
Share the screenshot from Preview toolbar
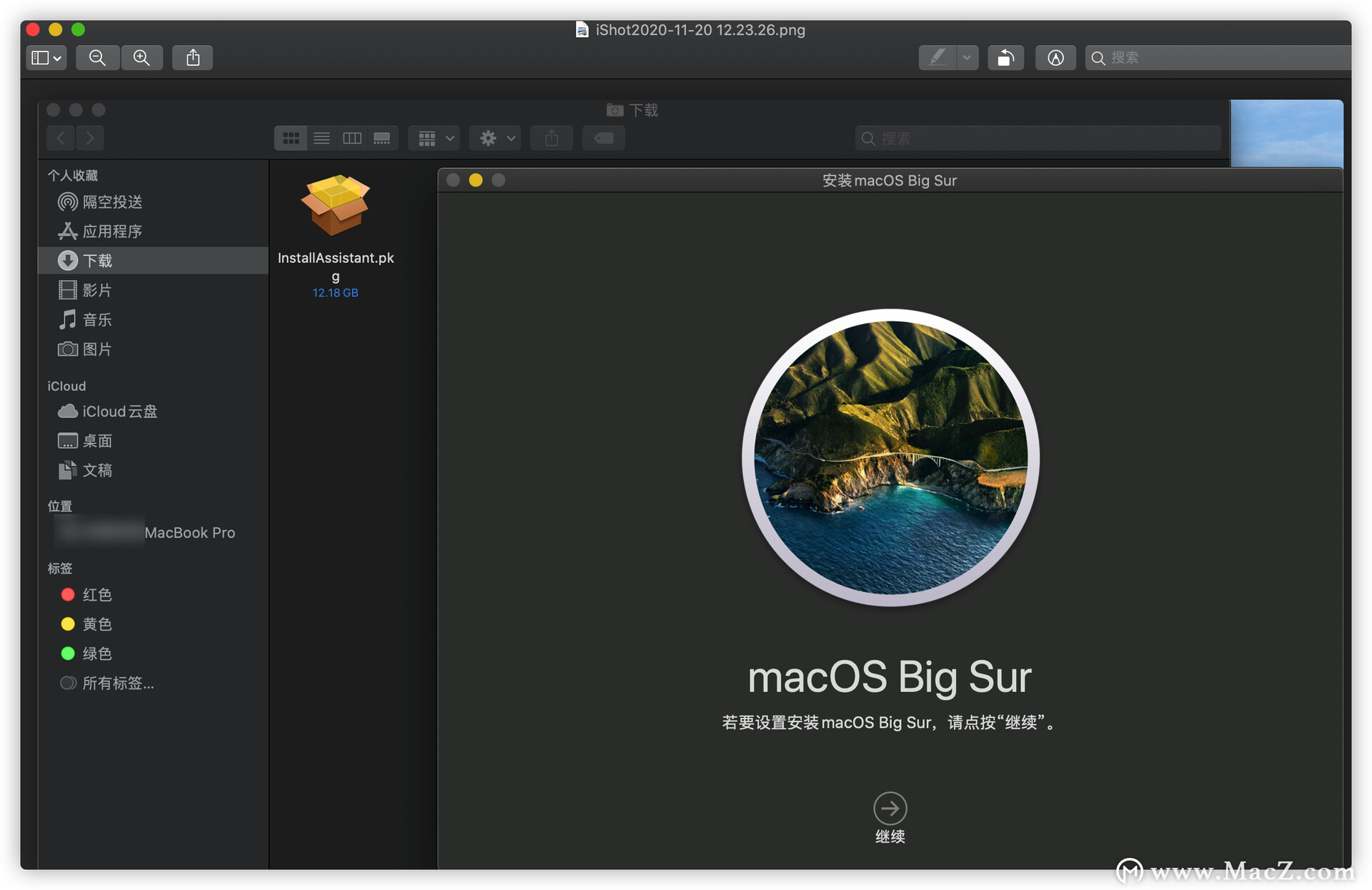[193, 58]
